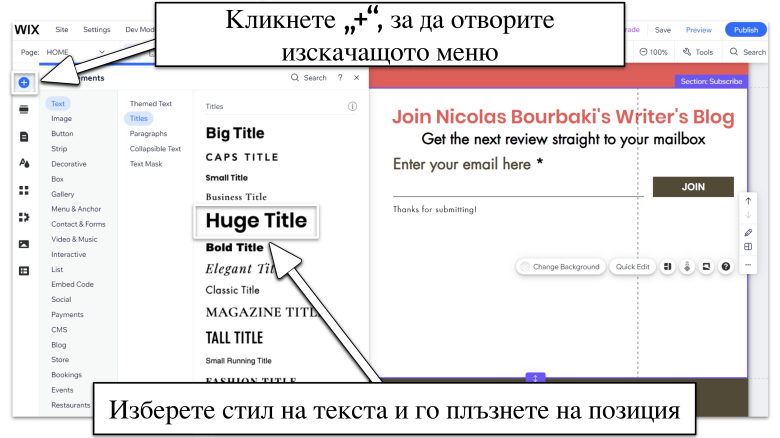Open the Add Apps grid icon
The width and height of the screenshot is (780, 438).
tap(24, 190)
